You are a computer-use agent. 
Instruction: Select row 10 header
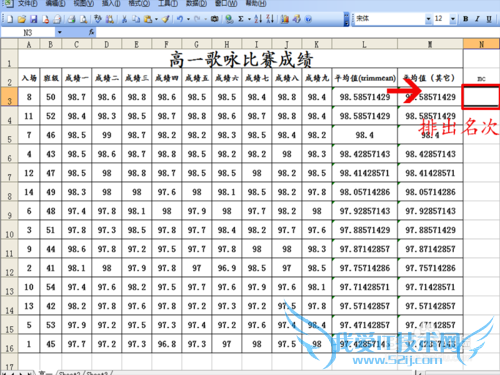pyautogui.click(x=9, y=230)
